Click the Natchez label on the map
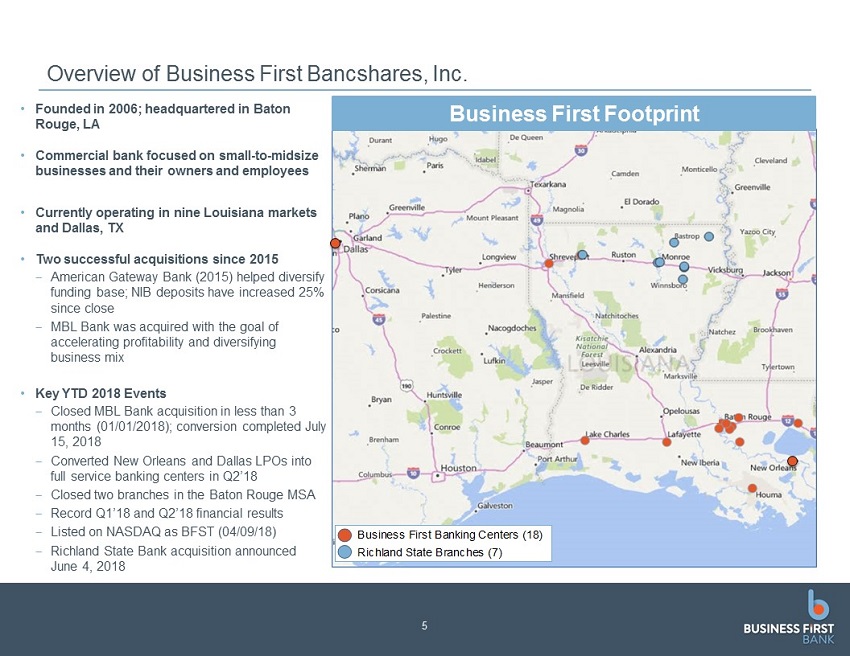The image size is (850, 656). (722, 332)
